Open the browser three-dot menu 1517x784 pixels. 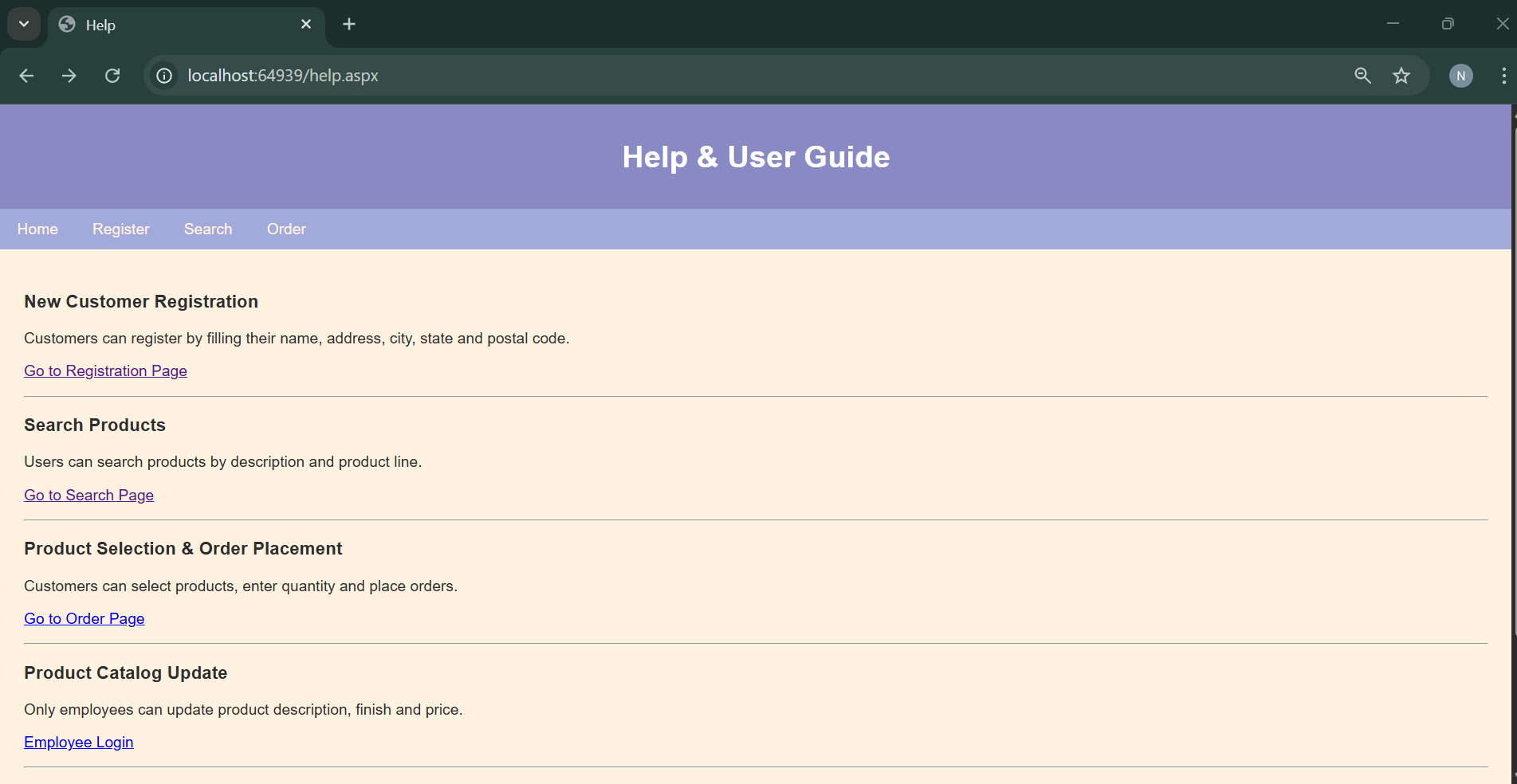point(1503,76)
